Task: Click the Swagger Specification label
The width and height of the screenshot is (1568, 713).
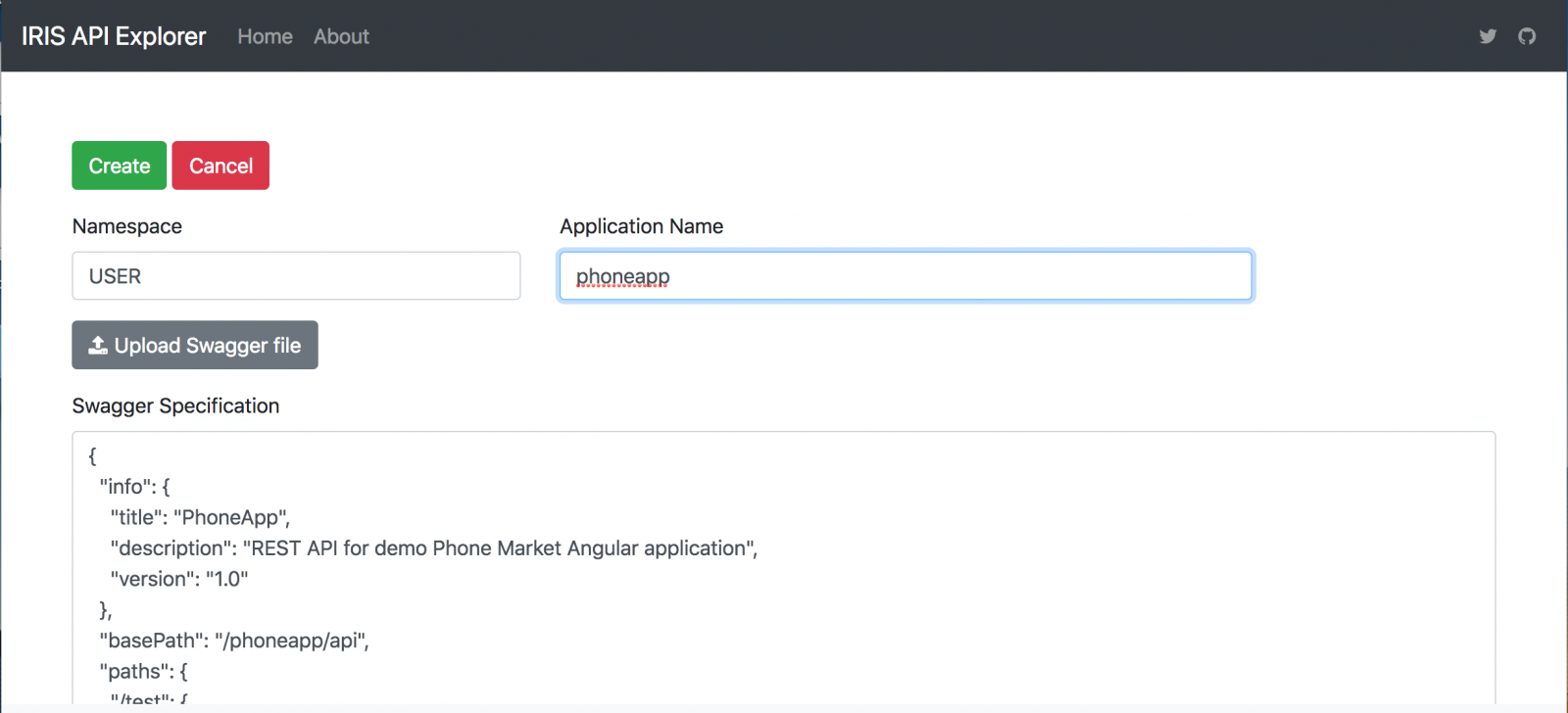Action: [175, 405]
